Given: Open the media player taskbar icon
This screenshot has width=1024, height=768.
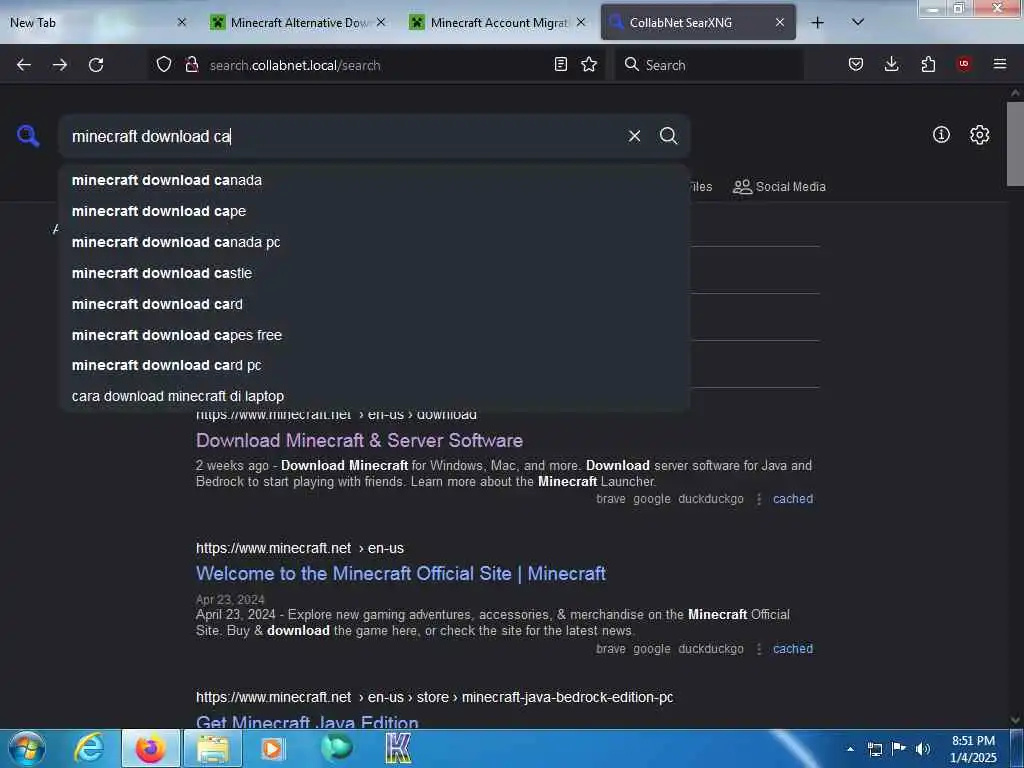Looking at the screenshot, I should pos(272,748).
